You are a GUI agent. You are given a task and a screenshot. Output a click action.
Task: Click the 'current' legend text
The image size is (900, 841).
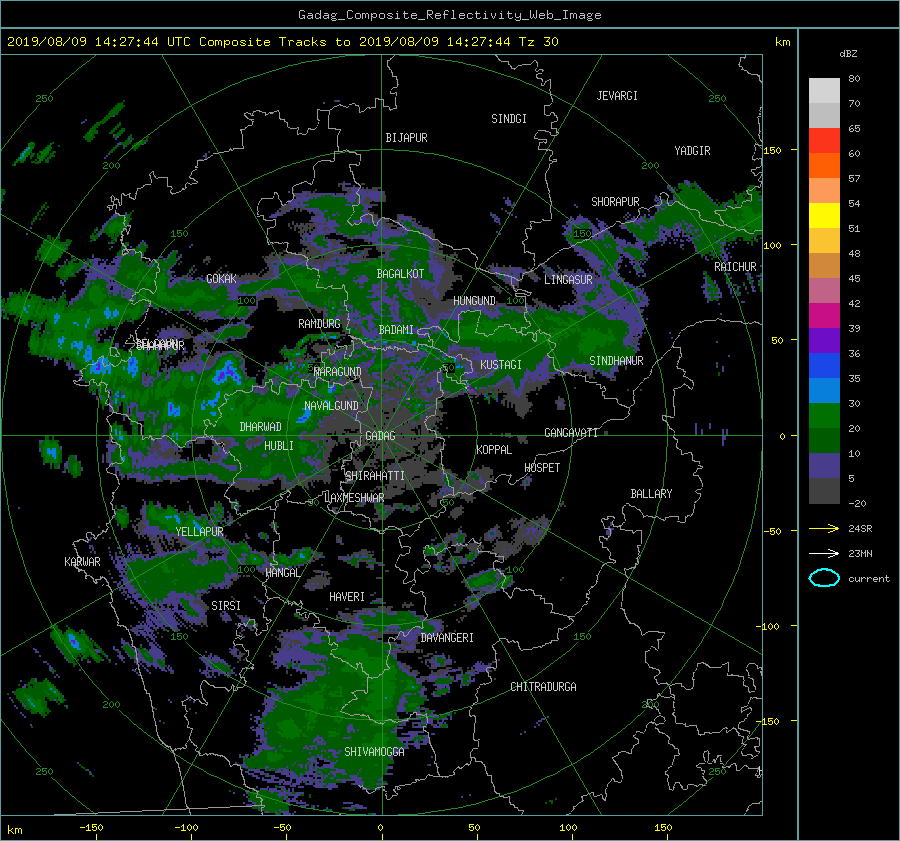869,579
